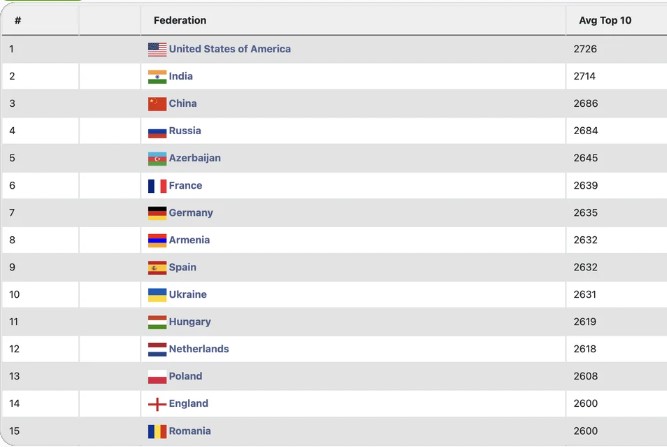
Task: Click the India flag icon
Action: (x=157, y=76)
